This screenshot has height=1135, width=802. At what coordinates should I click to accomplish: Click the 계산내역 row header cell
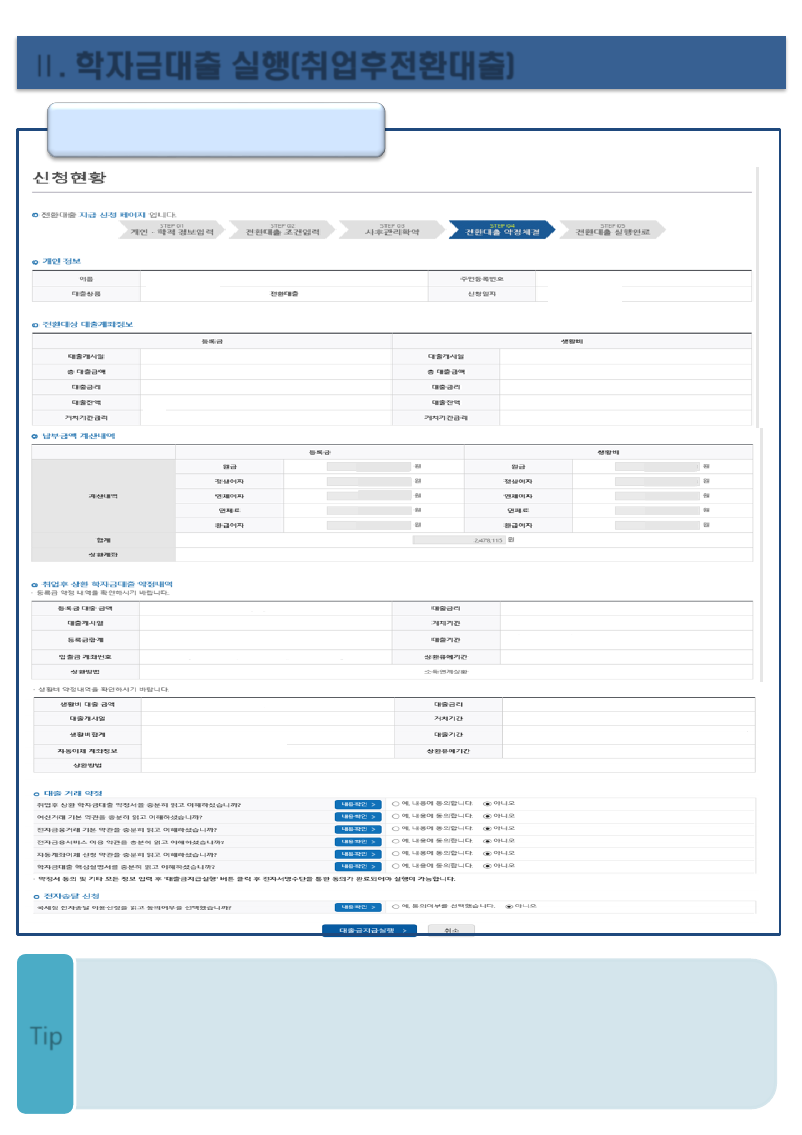pos(104,496)
